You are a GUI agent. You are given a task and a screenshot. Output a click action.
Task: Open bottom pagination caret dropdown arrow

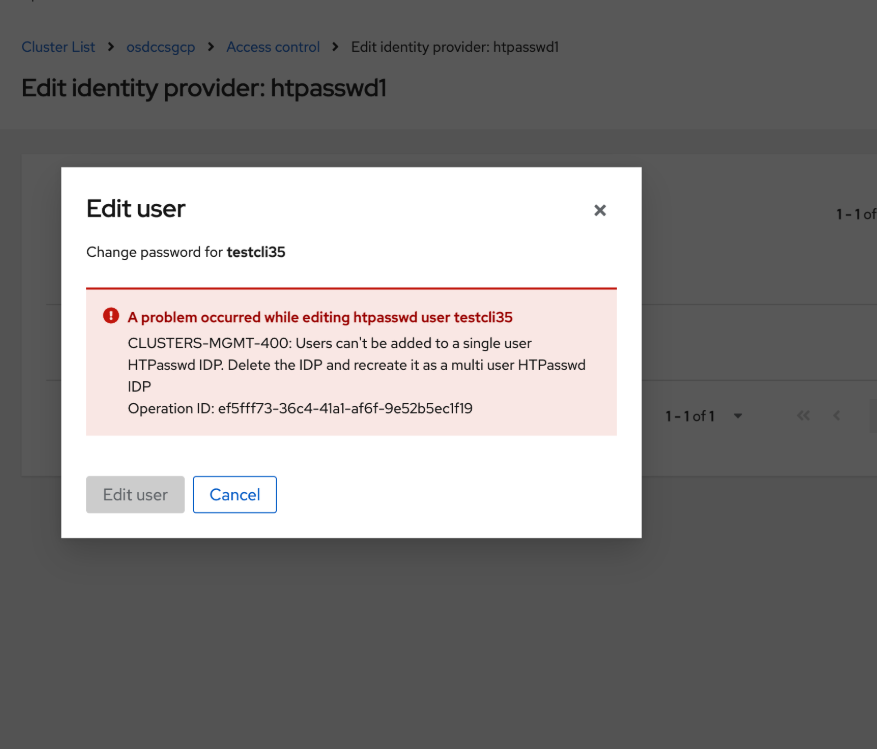pyautogui.click(x=738, y=416)
